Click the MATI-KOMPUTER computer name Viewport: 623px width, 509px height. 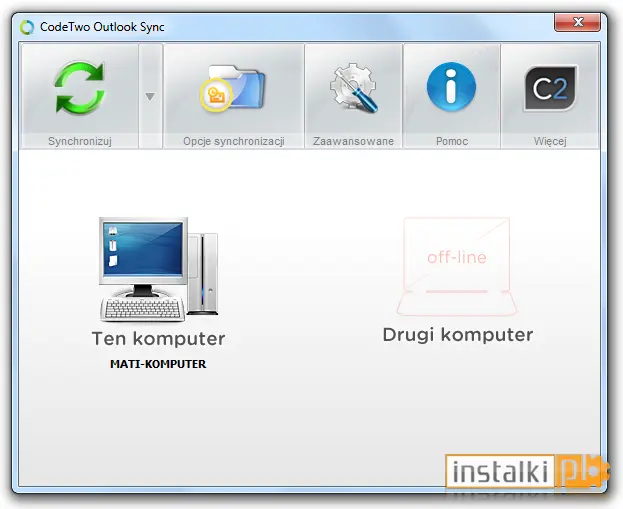(158, 364)
